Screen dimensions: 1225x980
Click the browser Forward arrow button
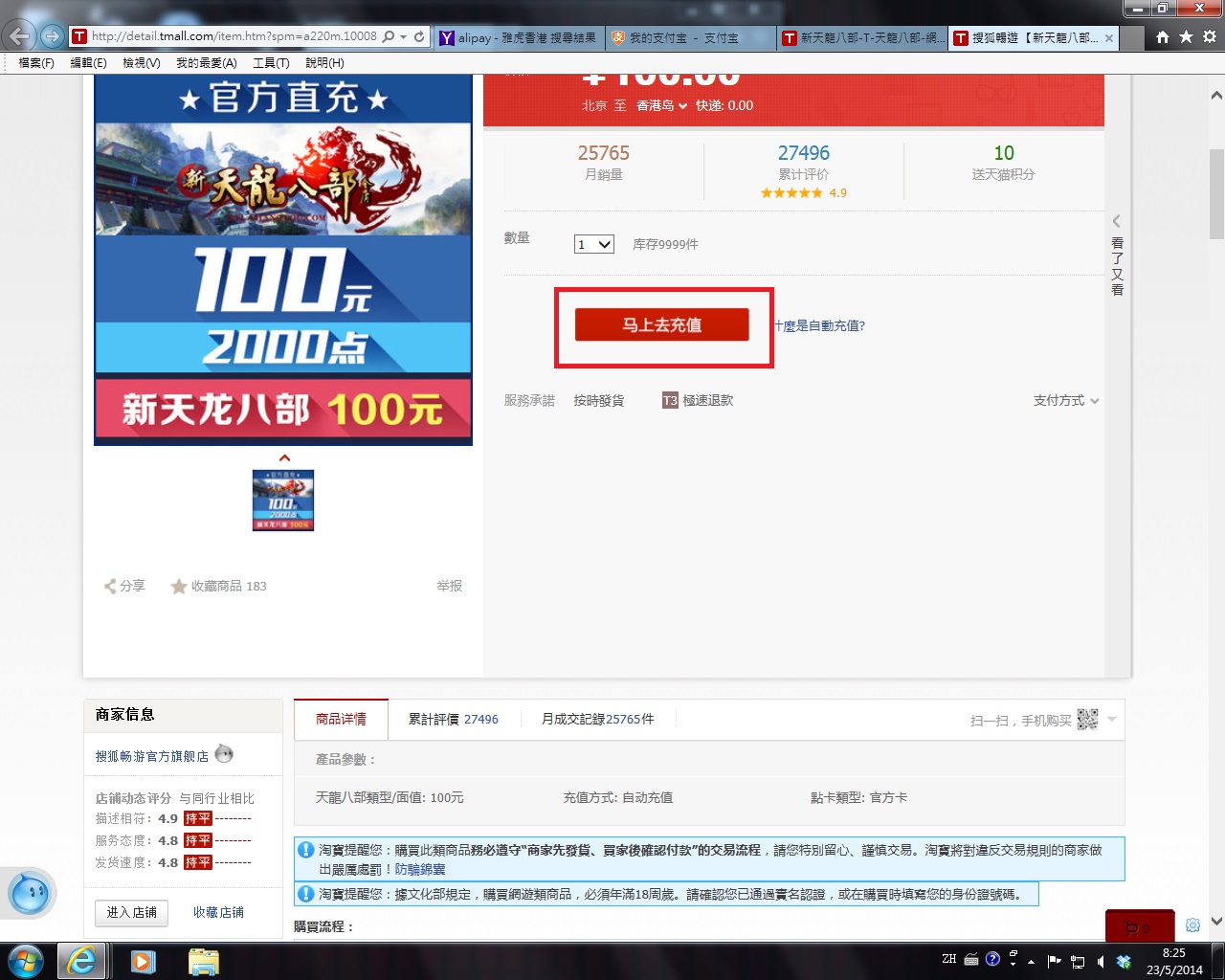click(x=53, y=36)
